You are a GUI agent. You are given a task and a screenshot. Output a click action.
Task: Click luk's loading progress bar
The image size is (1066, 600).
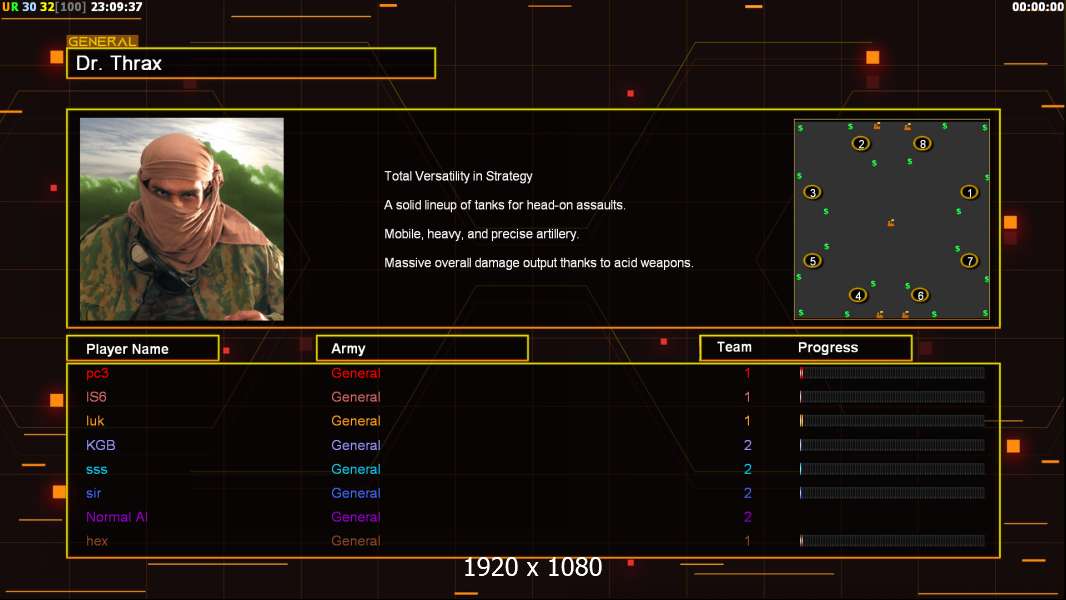tap(892, 421)
